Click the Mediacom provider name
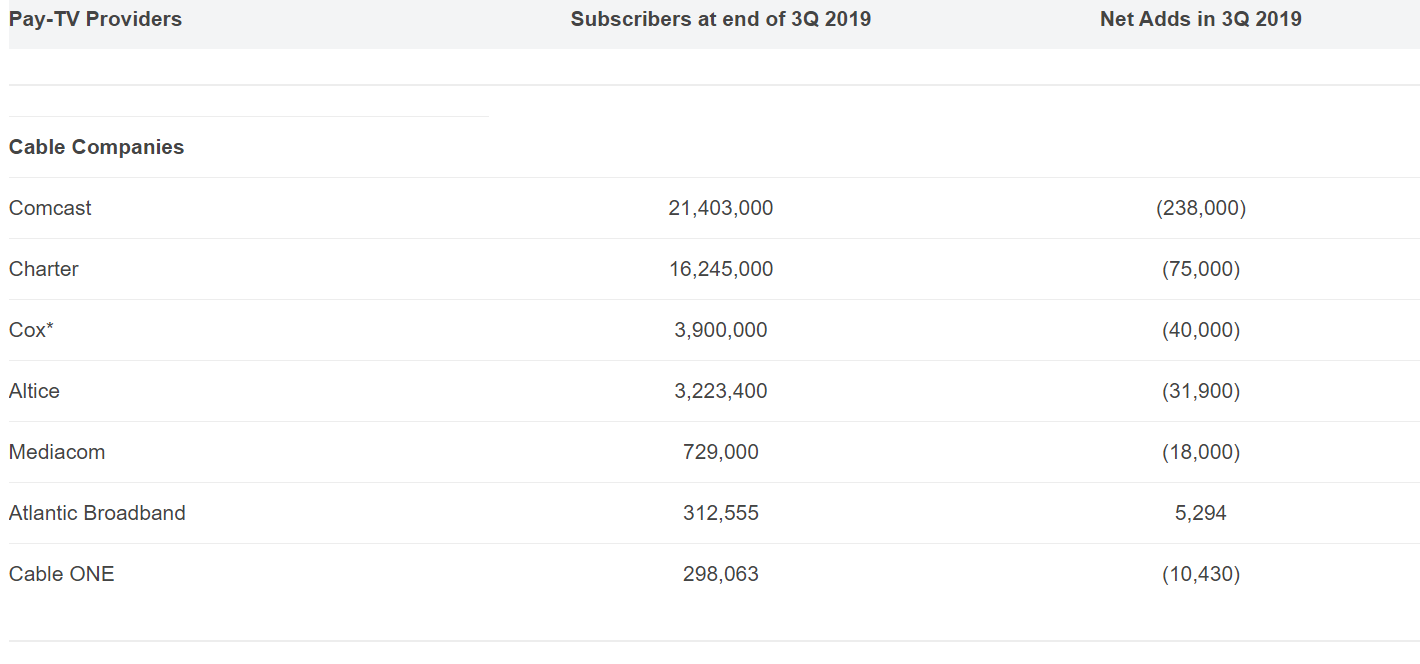The width and height of the screenshot is (1420, 664). tap(57, 452)
